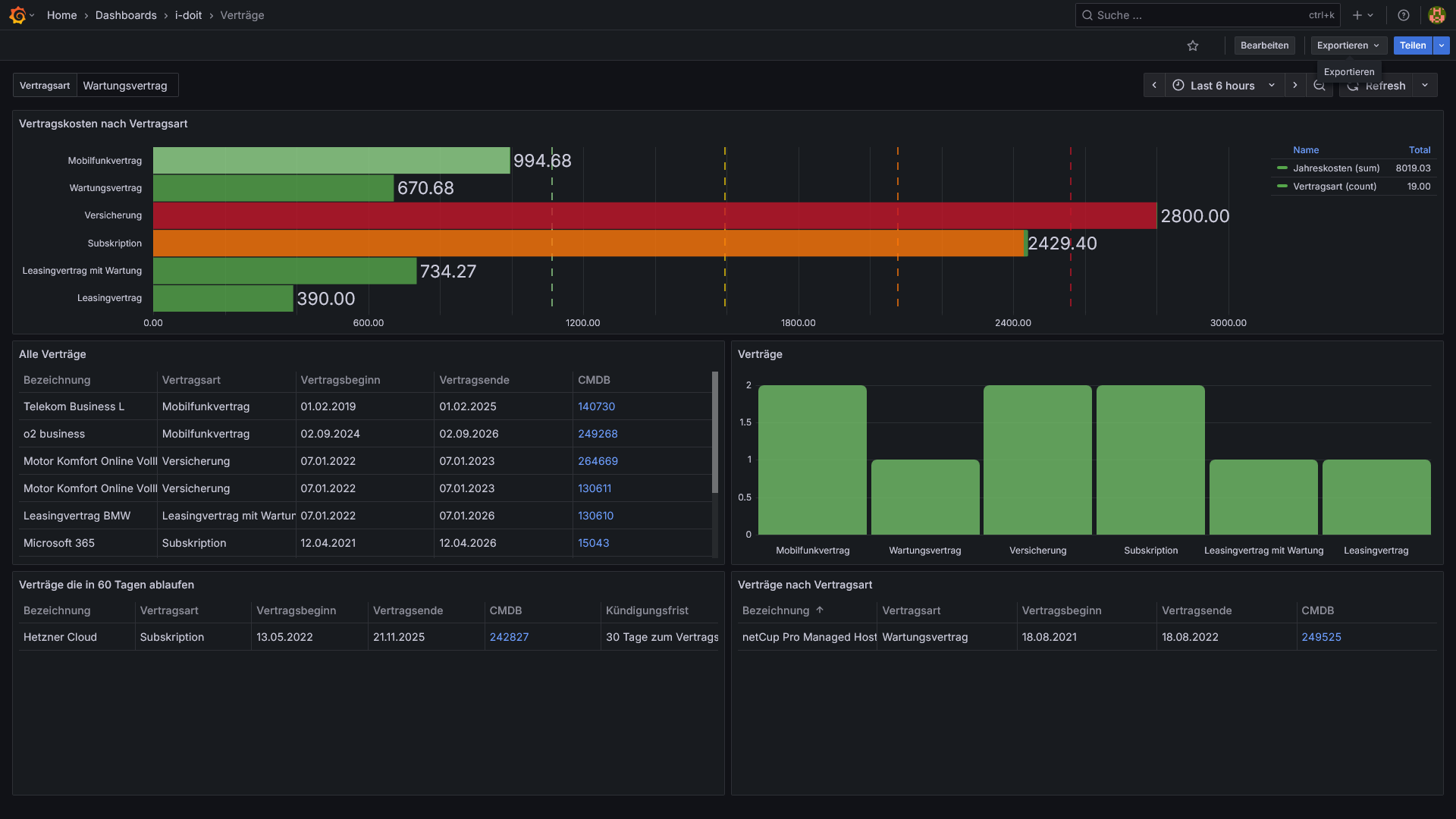Shift time range backward with left arrow
This screenshot has height=819, width=1456.
1154,86
